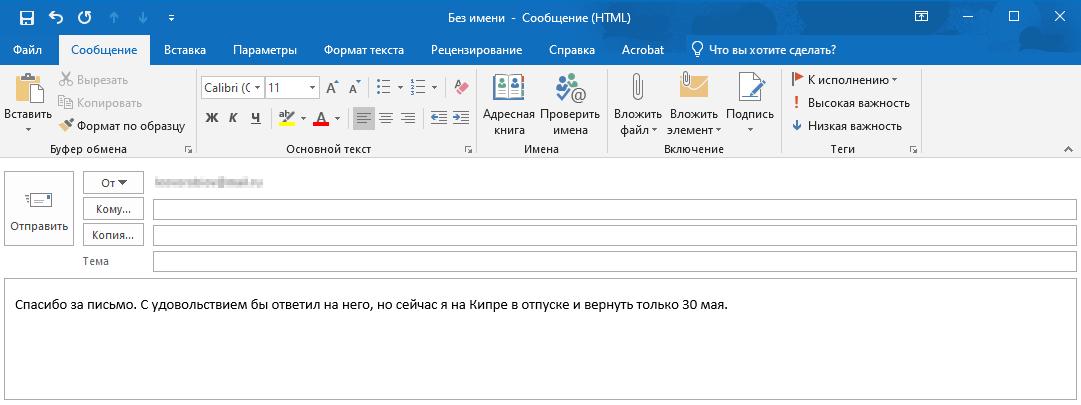Switch to Формат текста tab

(x=364, y=50)
